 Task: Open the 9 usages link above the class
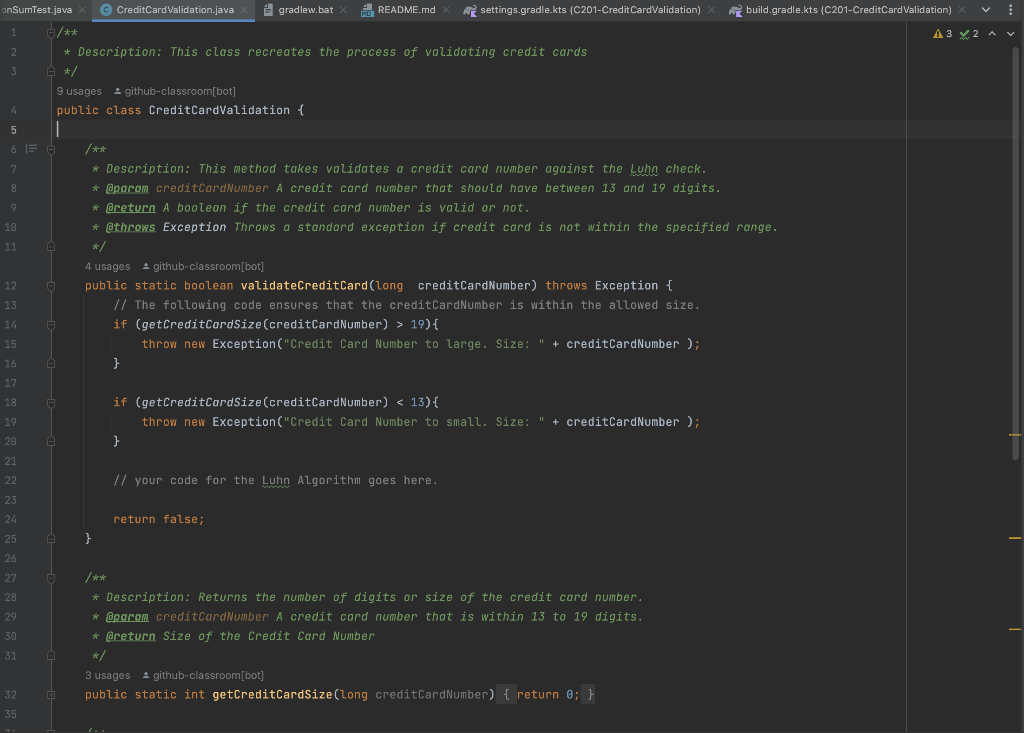coord(78,91)
